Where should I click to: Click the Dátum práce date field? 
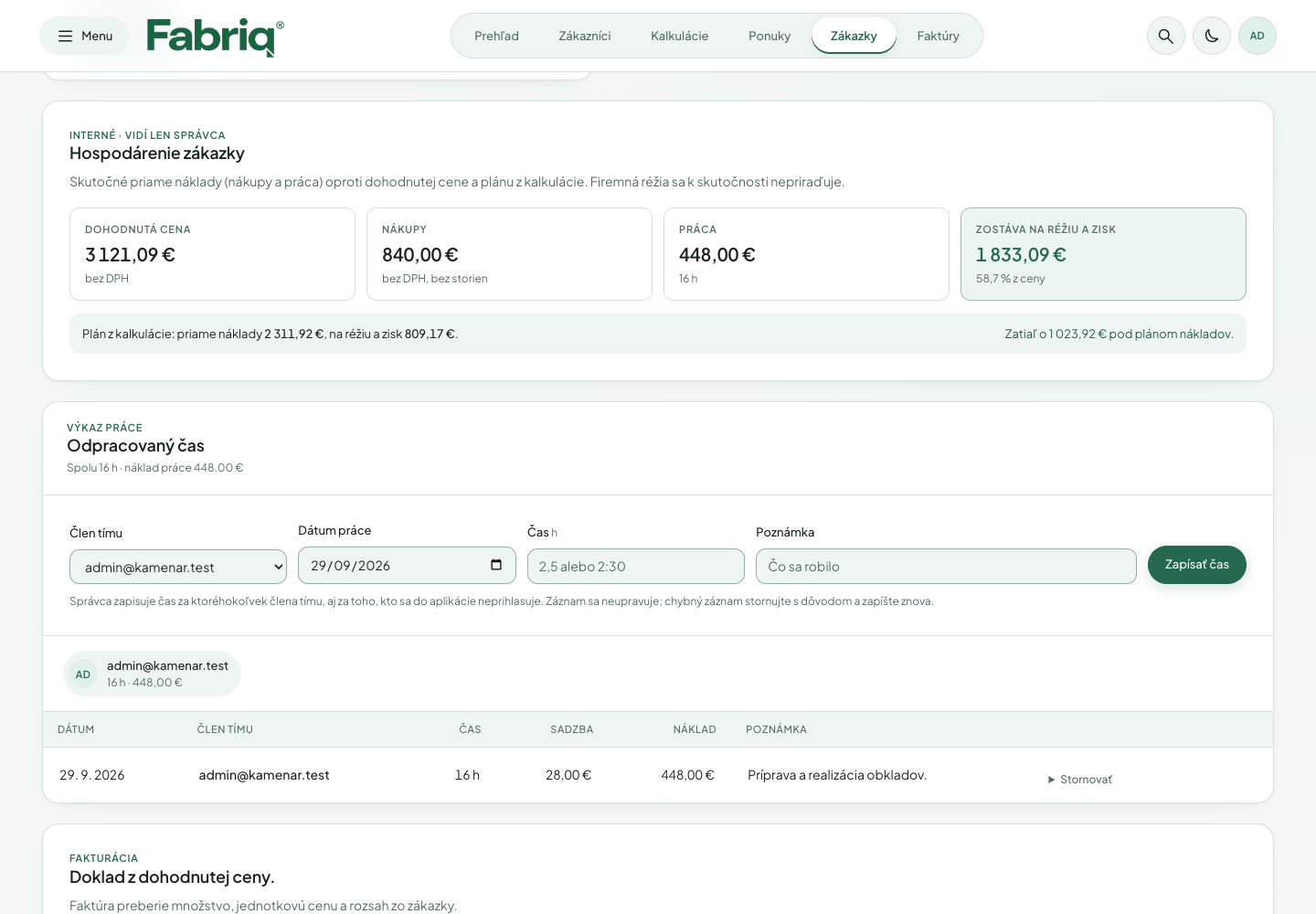(407, 565)
